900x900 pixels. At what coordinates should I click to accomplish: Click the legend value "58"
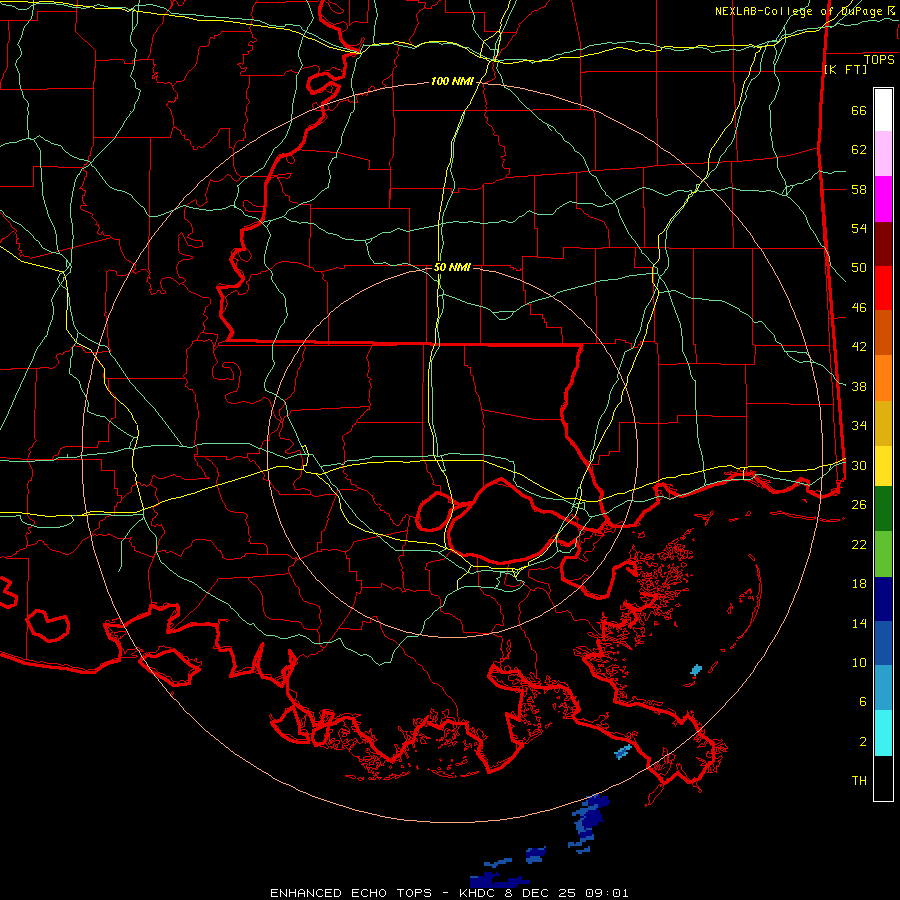859,189
